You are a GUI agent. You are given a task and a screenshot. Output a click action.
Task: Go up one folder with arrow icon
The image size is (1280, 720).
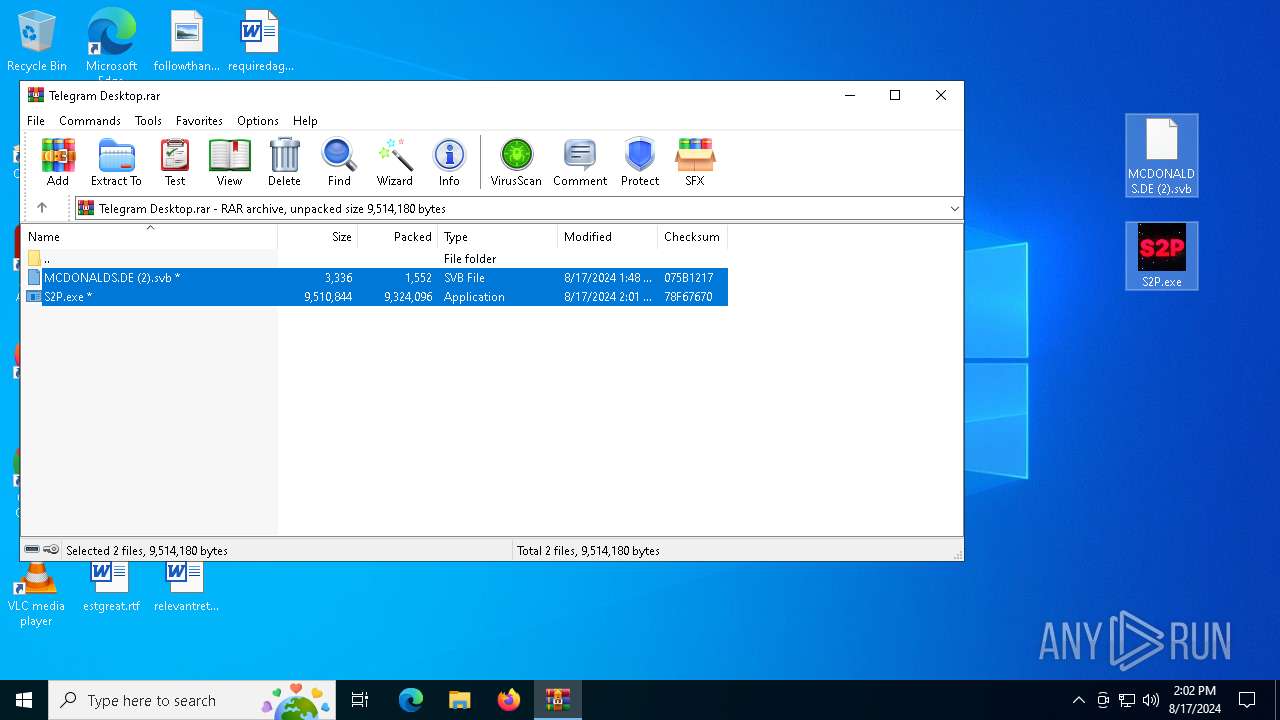42,208
